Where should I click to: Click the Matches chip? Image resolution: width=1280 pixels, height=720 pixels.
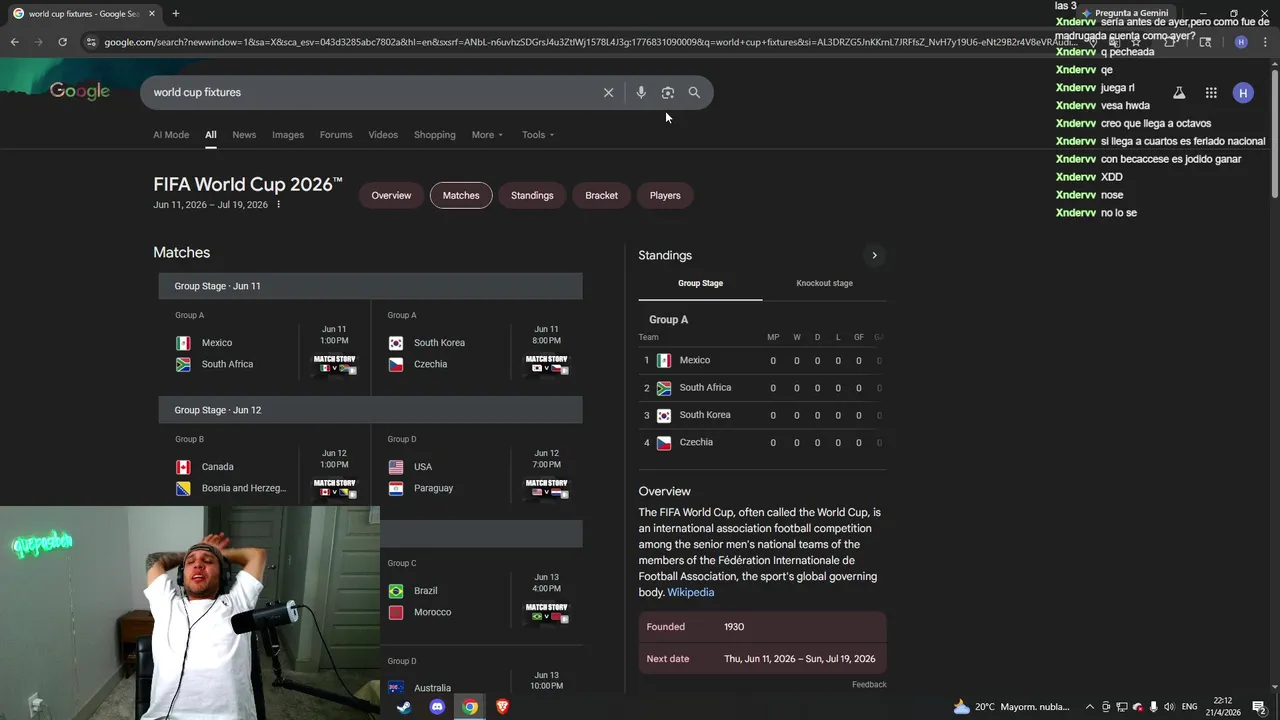[x=461, y=195]
